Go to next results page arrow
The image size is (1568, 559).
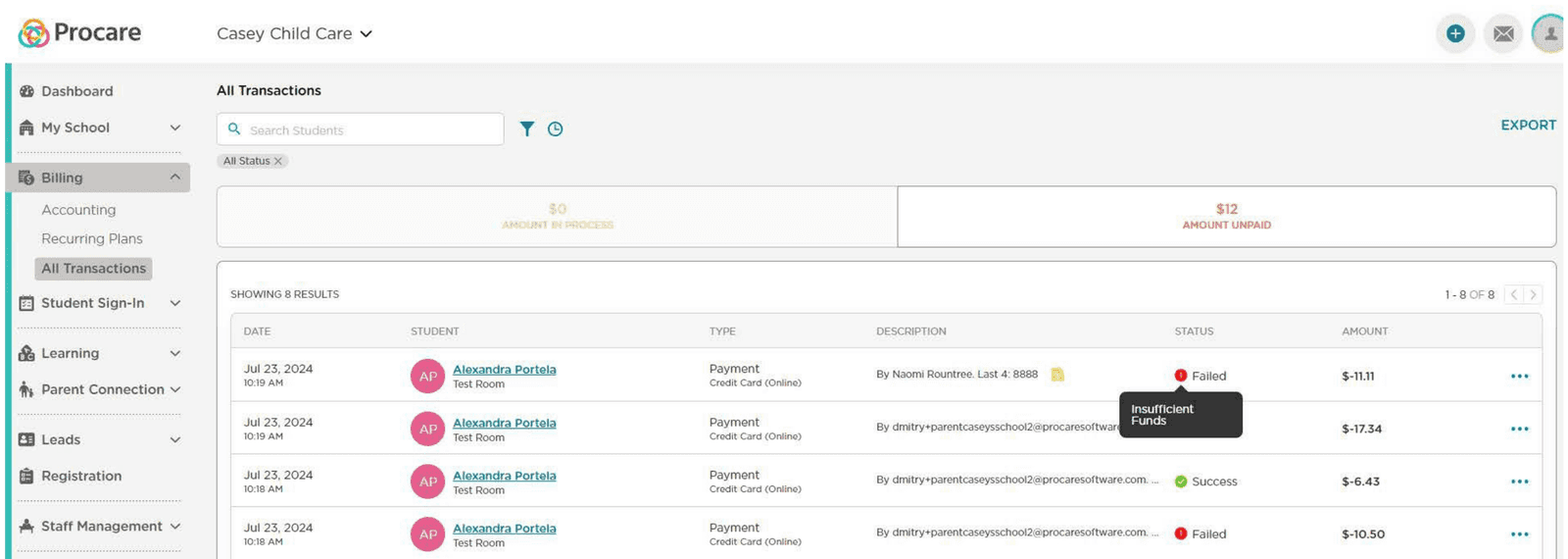coord(1533,294)
